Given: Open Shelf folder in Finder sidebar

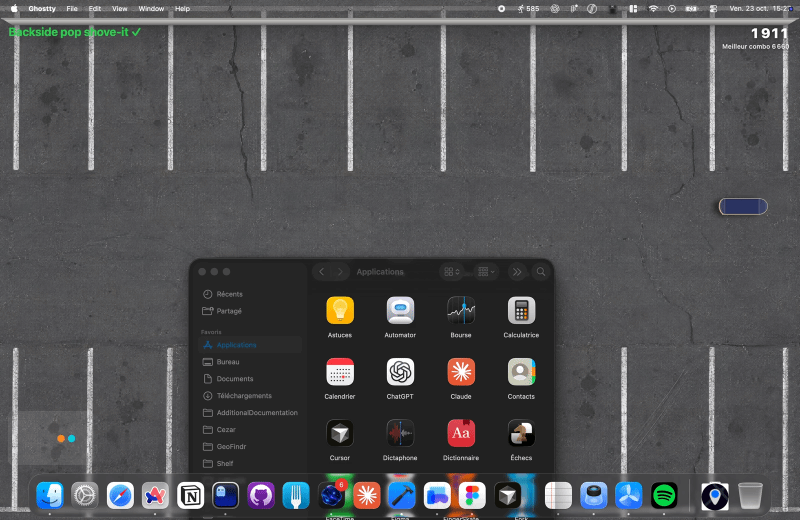Looking at the screenshot, I should [x=250, y=463].
